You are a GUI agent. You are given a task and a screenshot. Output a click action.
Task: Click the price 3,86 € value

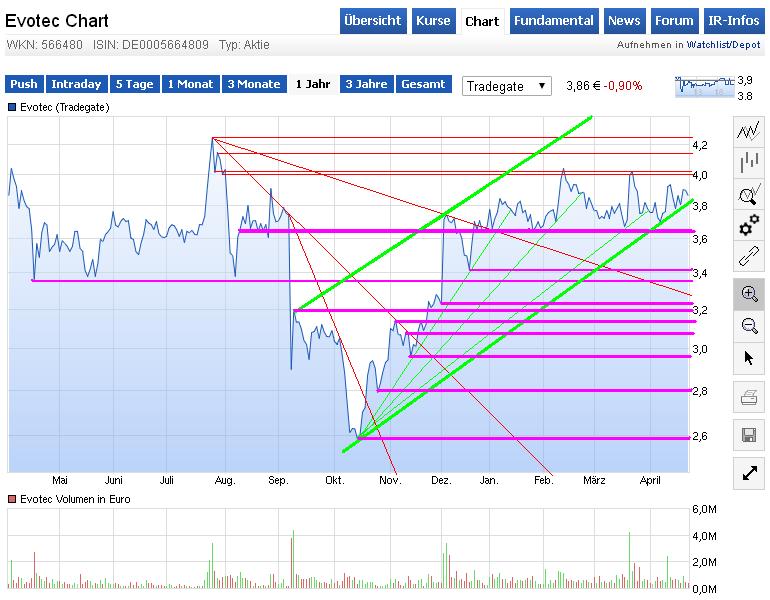point(583,86)
